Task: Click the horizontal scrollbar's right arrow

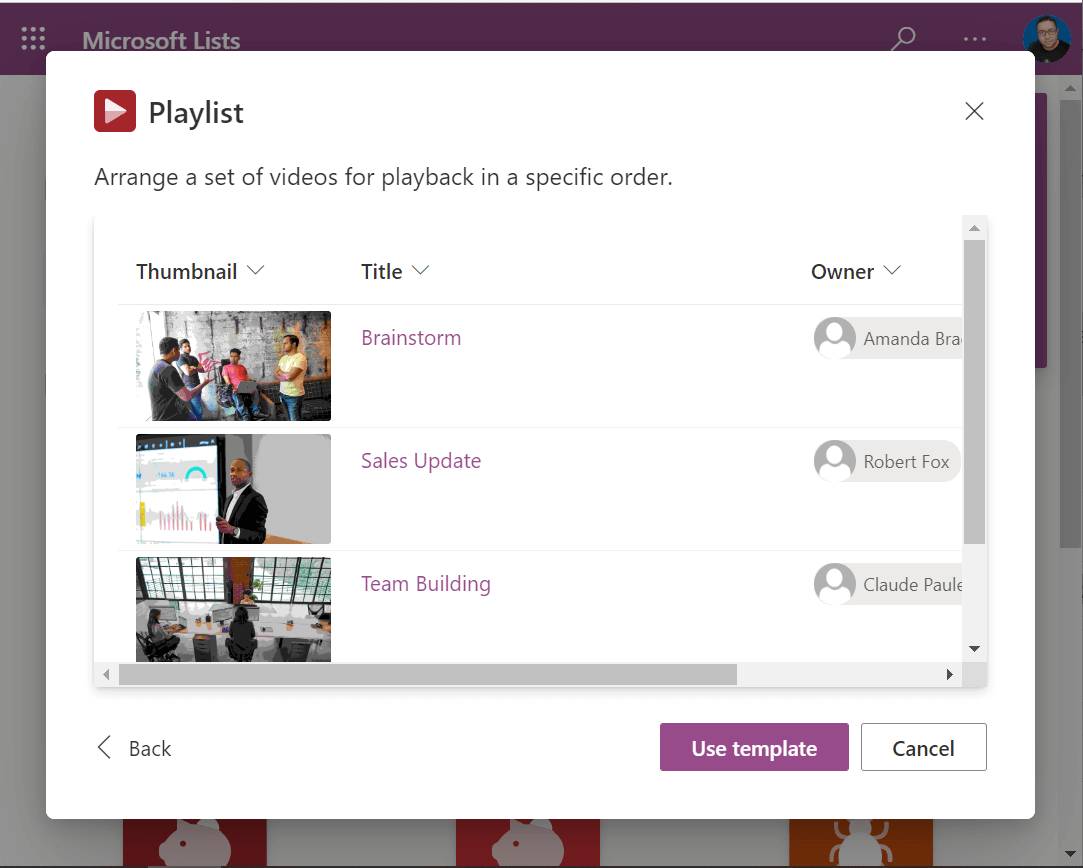Action: tap(949, 674)
